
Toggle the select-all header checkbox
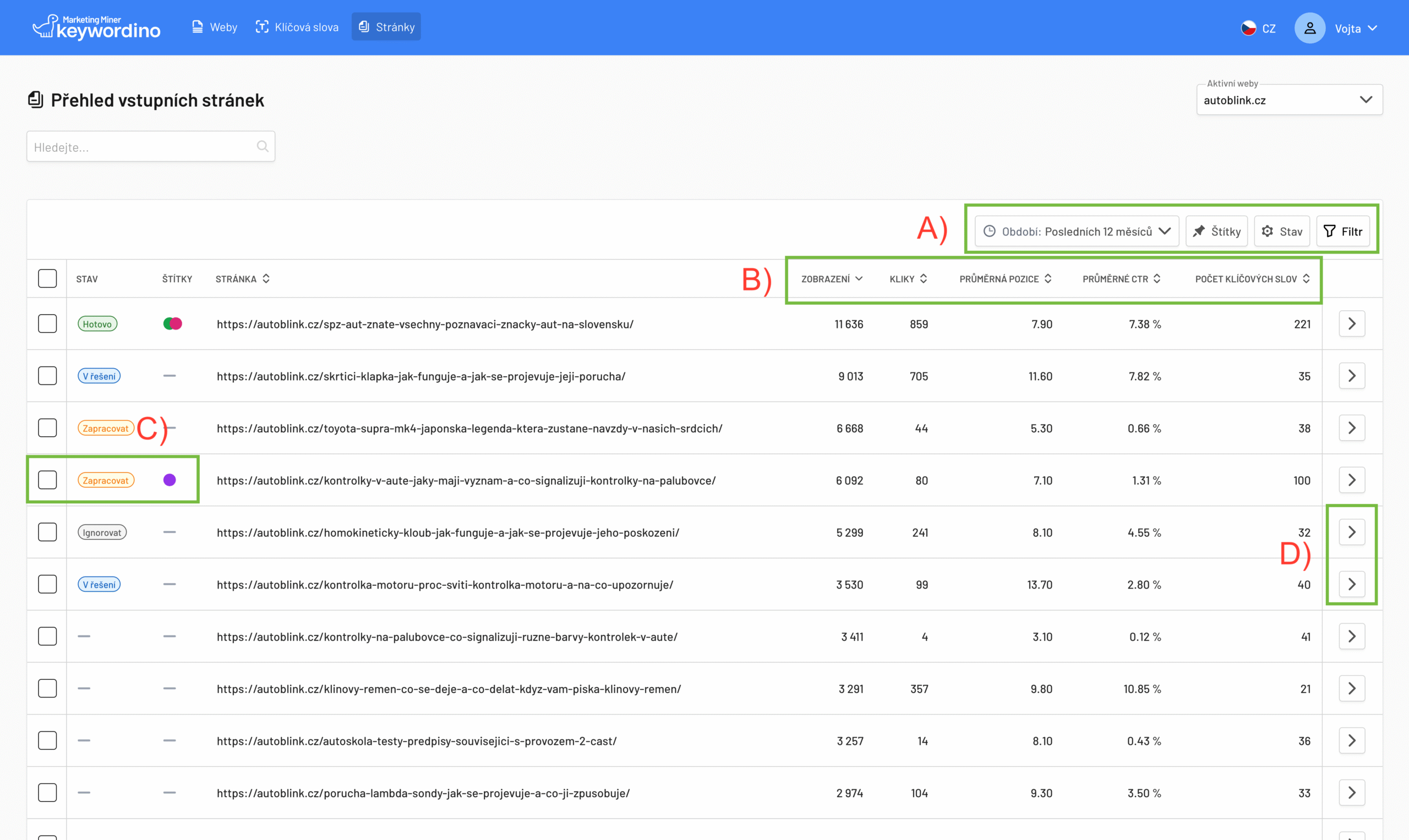pyautogui.click(x=47, y=278)
